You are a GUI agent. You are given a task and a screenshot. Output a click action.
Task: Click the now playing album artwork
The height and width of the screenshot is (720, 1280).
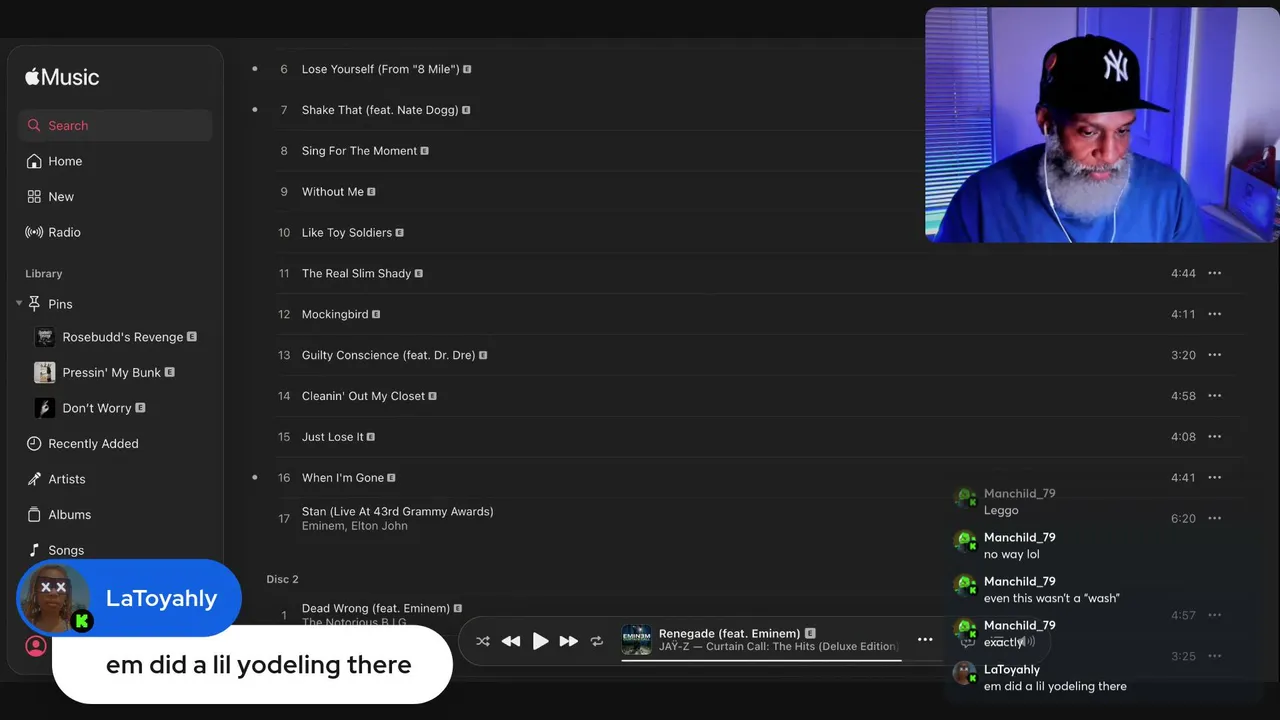(636, 640)
